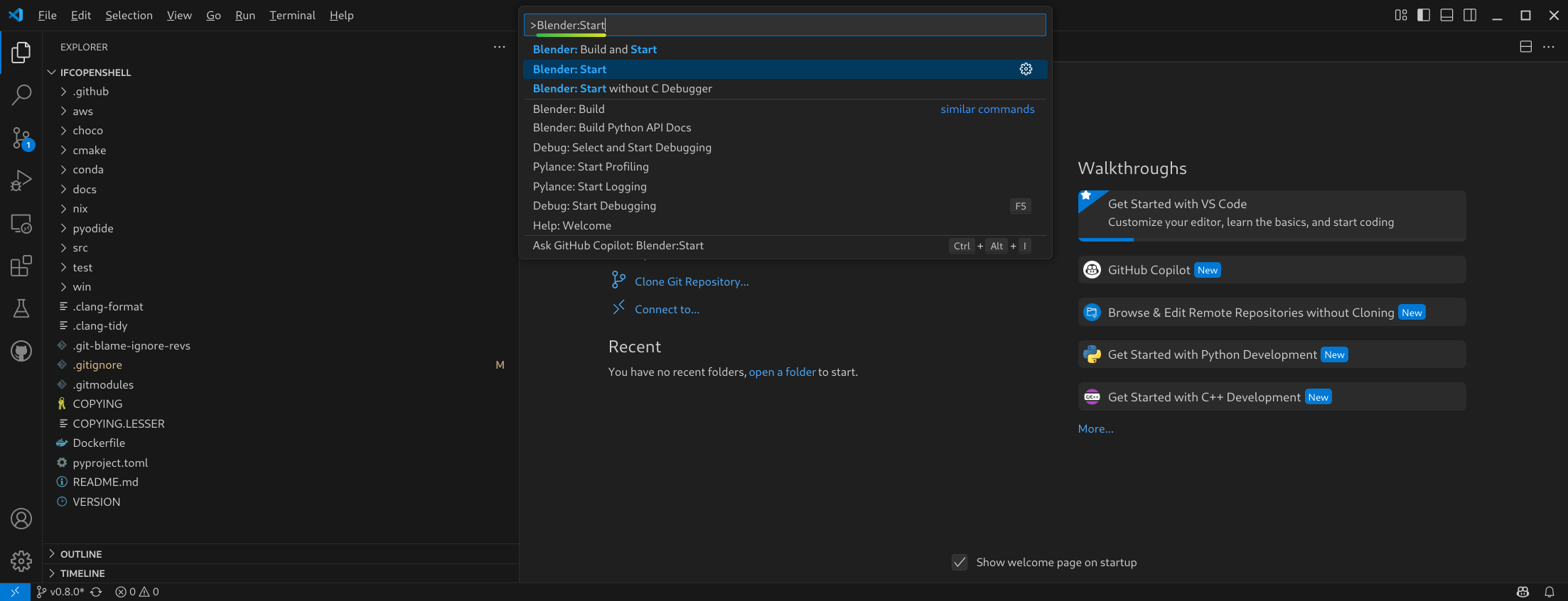Image resolution: width=1568 pixels, height=601 pixels.
Task: Open the Search view icon
Action: pyautogui.click(x=21, y=94)
